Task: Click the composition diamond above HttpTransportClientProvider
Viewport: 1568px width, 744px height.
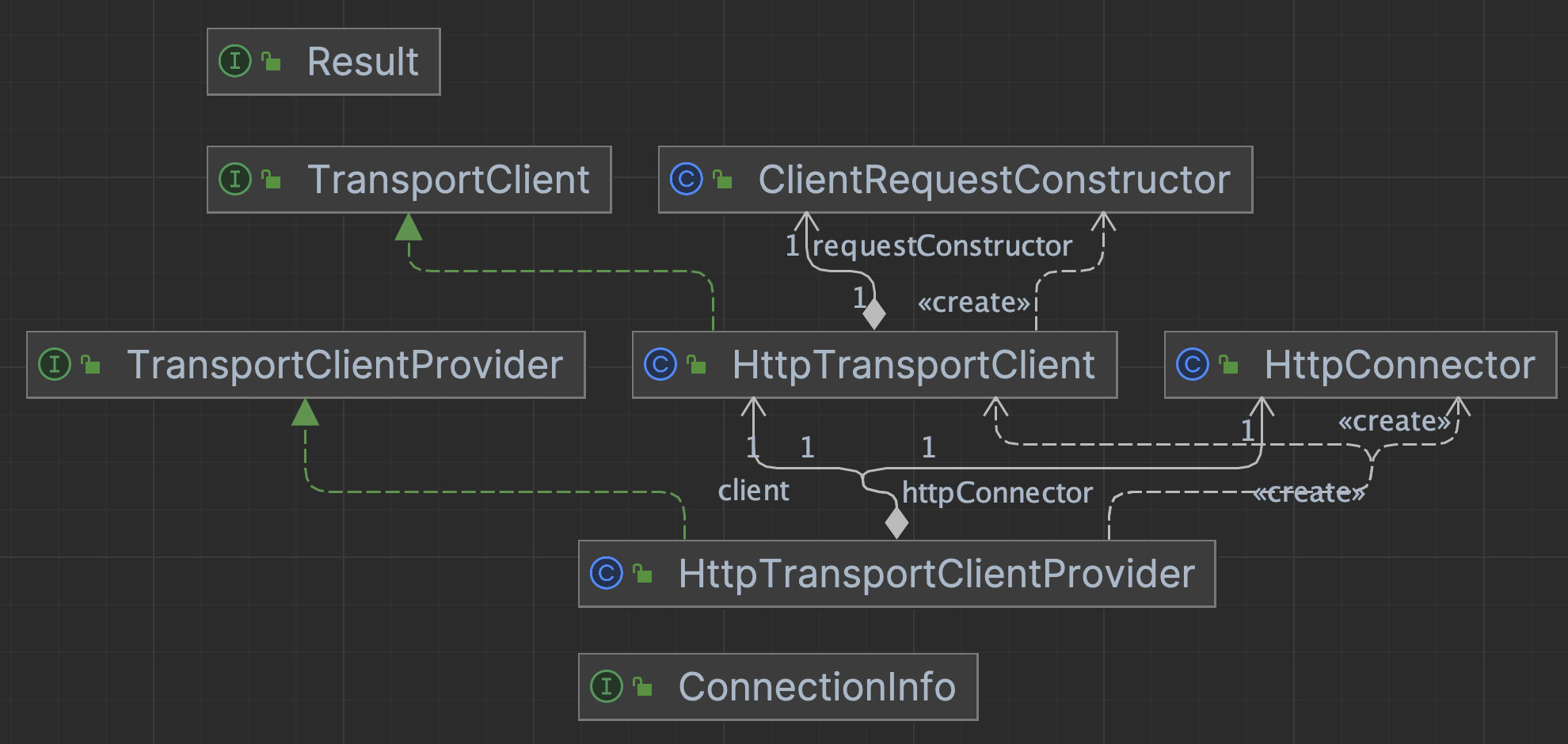Action: (896, 522)
